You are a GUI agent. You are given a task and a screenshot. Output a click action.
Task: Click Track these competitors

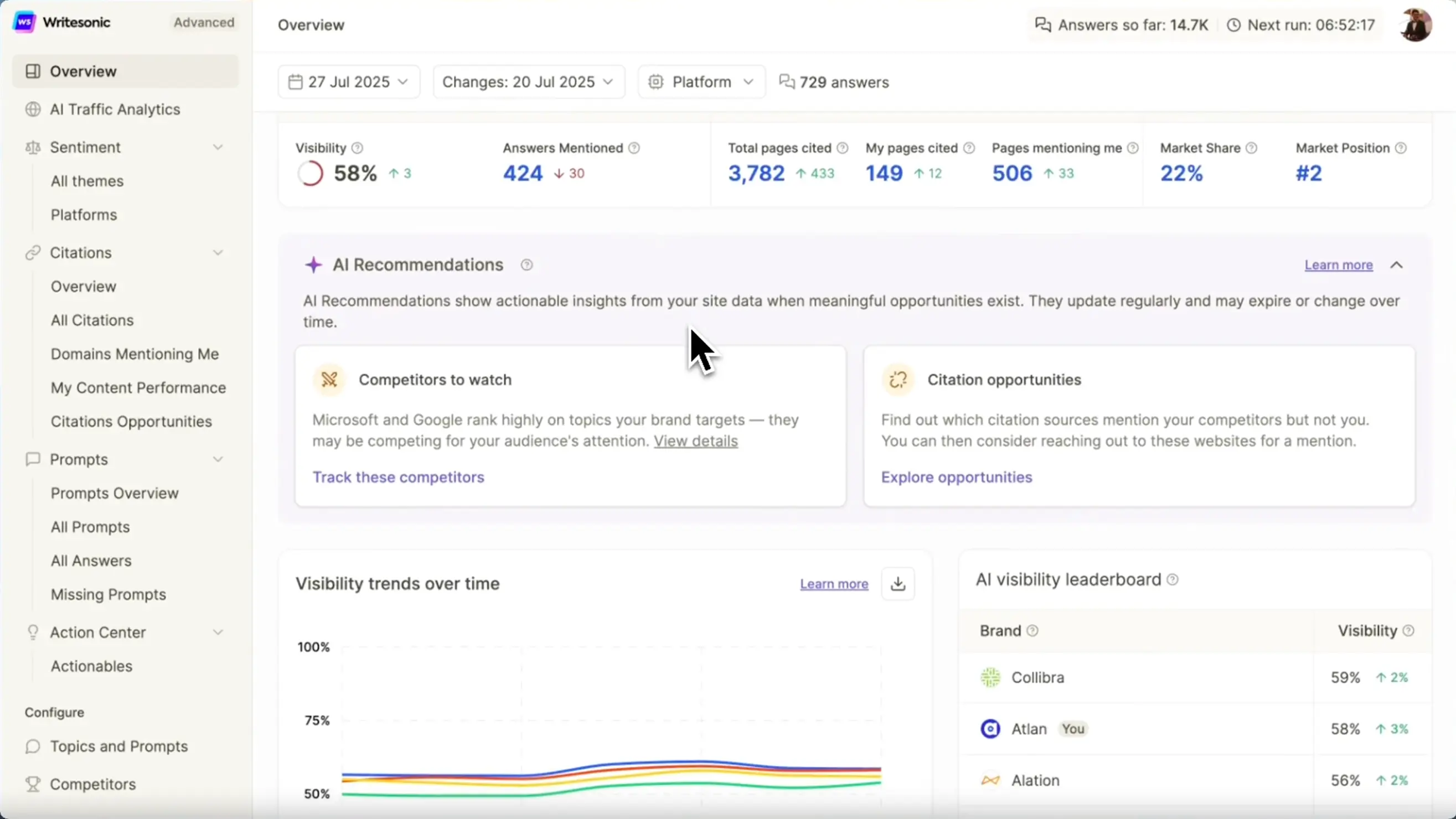(399, 477)
